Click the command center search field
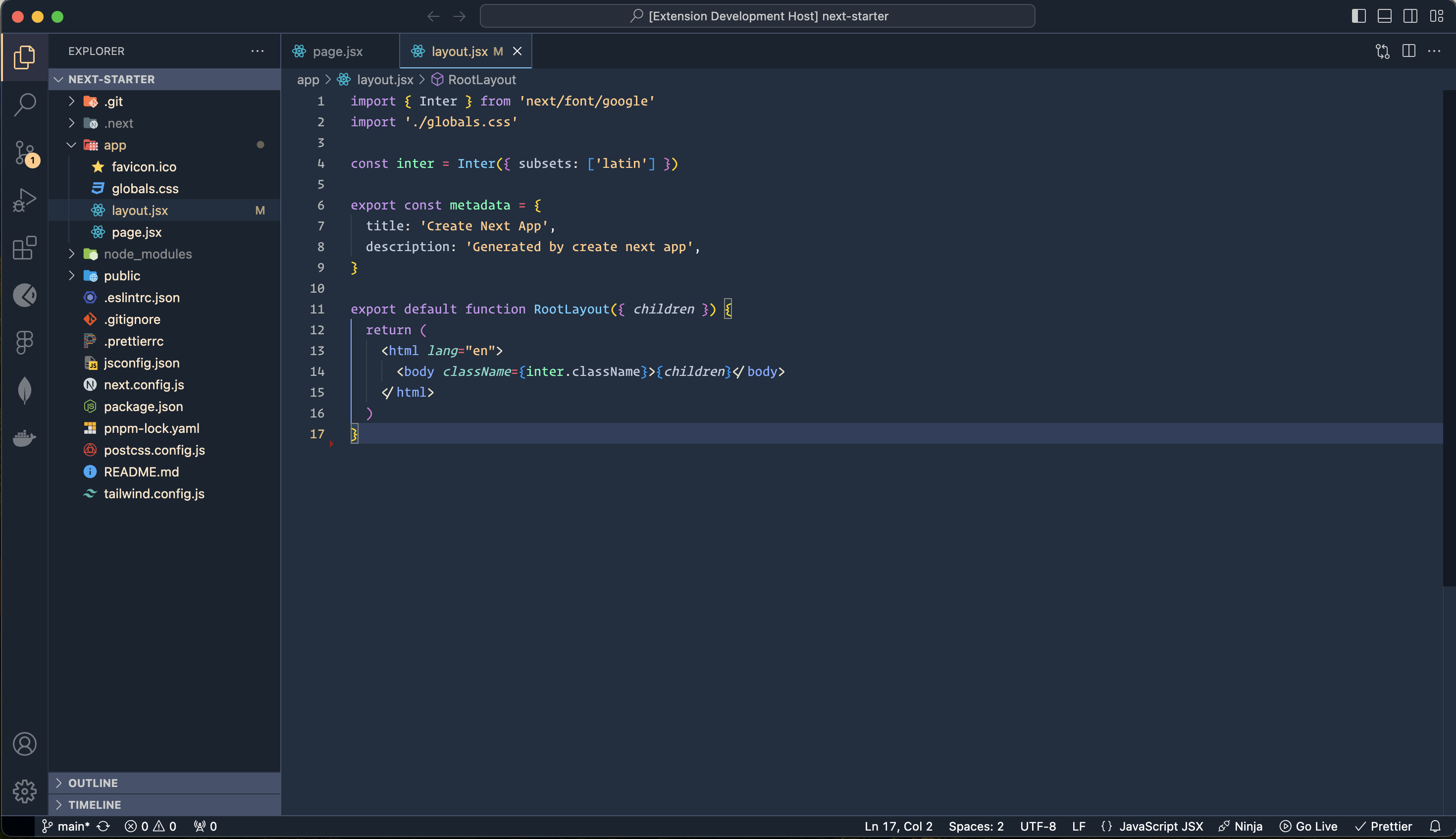 (x=757, y=16)
